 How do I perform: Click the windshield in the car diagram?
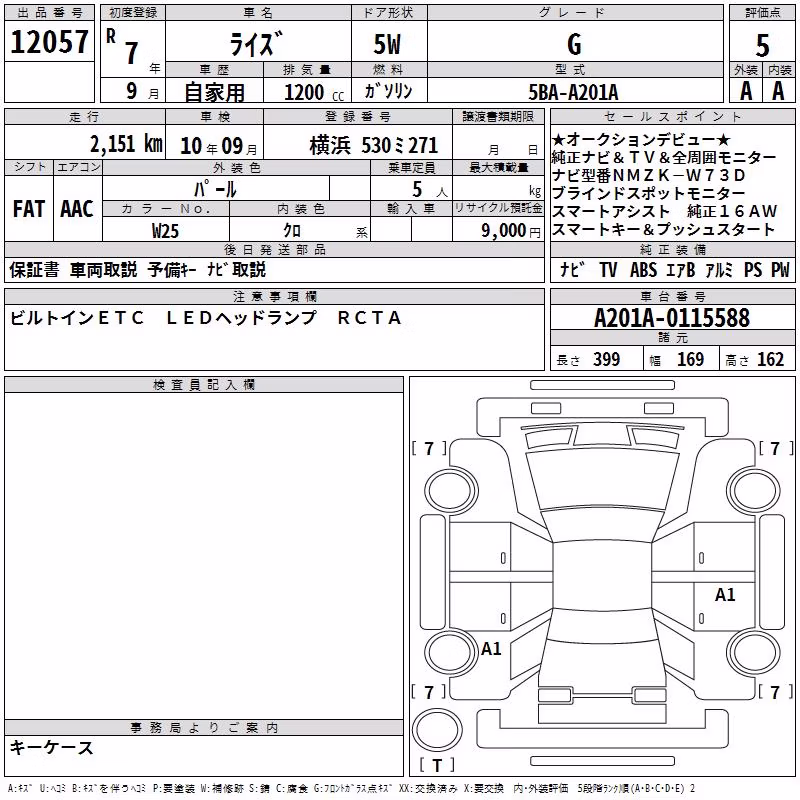click(602, 480)
